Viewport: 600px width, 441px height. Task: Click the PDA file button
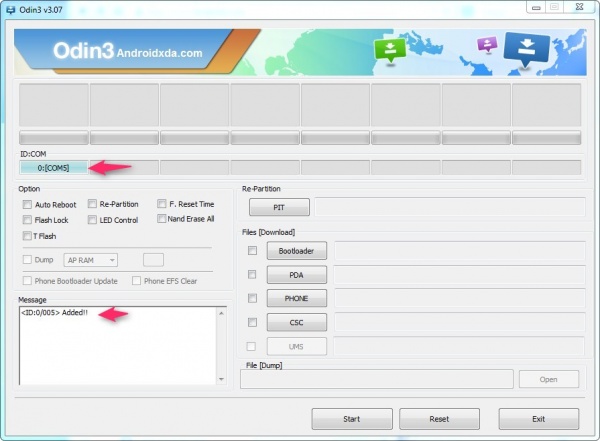click(x=297, y=275)
